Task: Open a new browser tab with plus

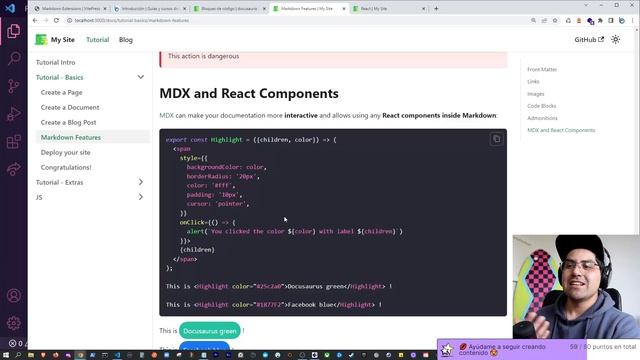Action: [436, 9]
